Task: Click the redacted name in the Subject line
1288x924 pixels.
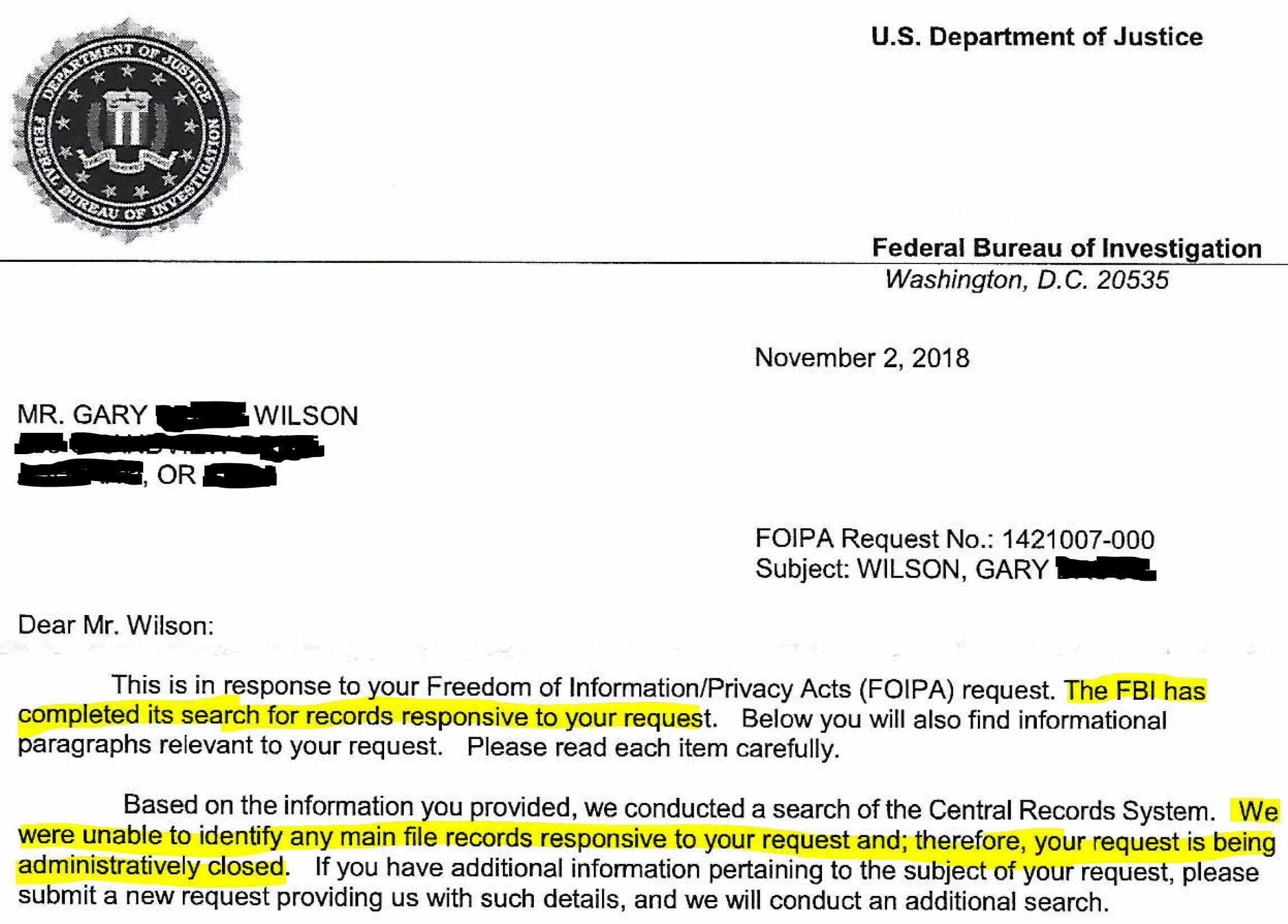Action: (1105, 570)
